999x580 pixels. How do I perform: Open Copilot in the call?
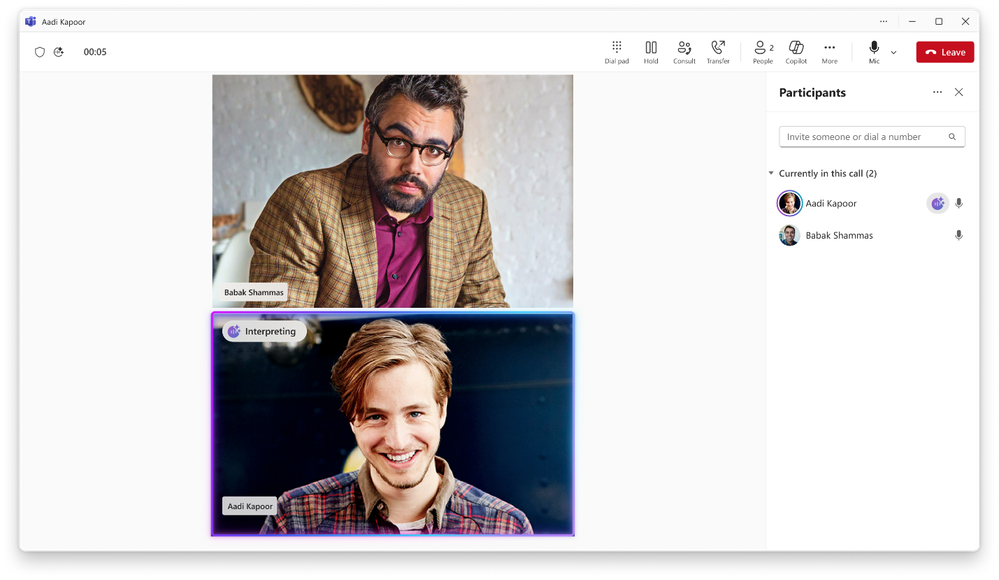coord(796,51)
